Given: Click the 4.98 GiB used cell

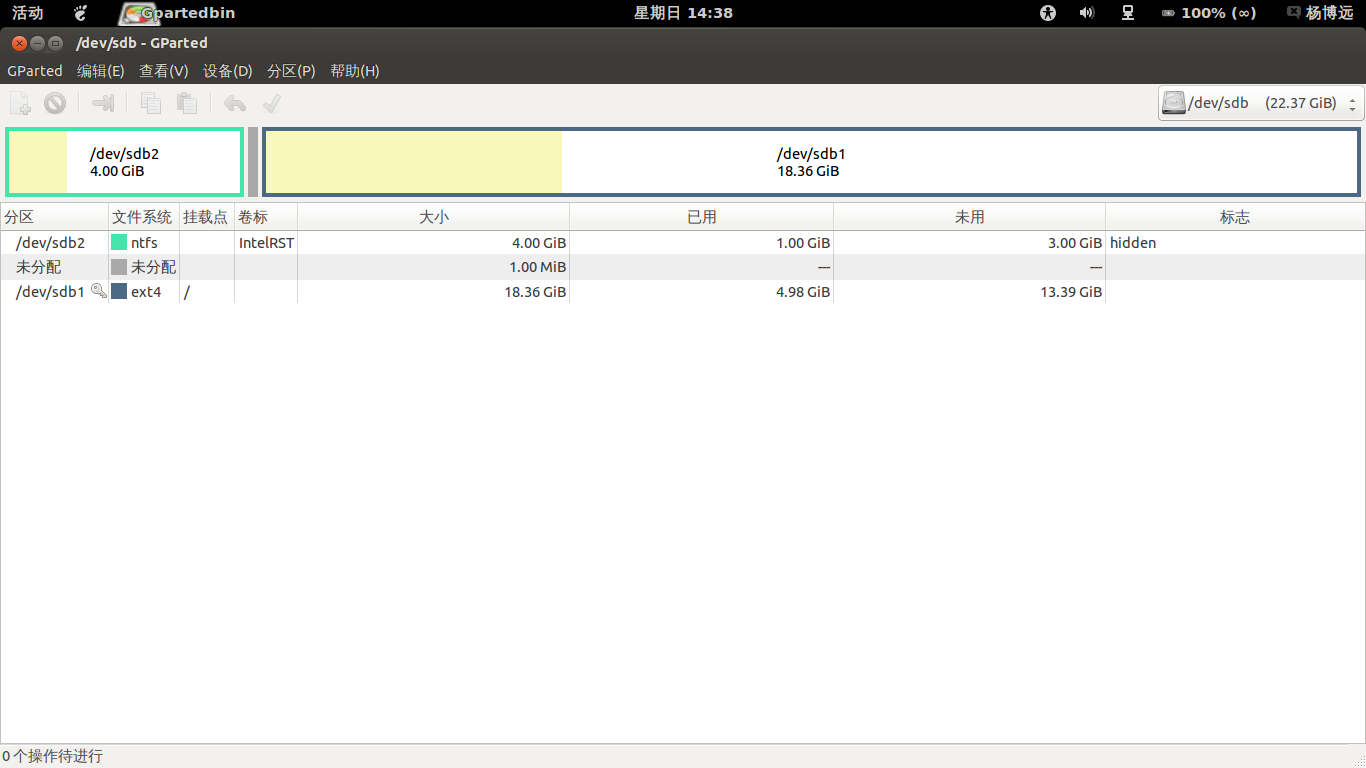Looking at the screenshot, I should tap(803, 292).
